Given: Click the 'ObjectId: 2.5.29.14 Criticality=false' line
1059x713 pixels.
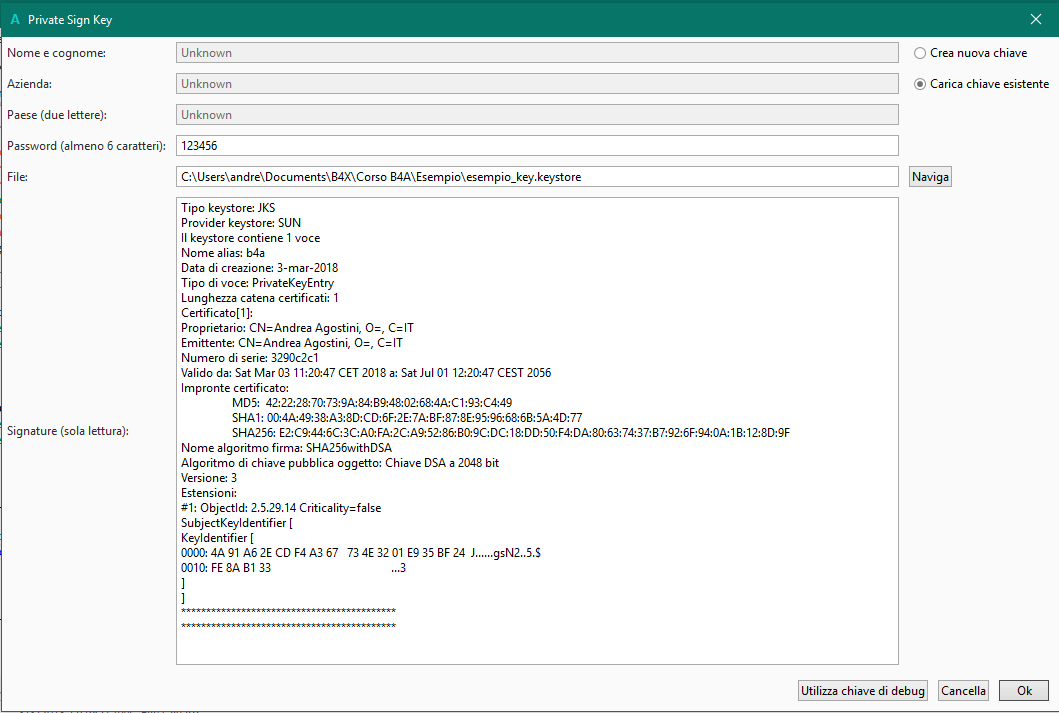Looking at the screenshot, I should point(281,508).
